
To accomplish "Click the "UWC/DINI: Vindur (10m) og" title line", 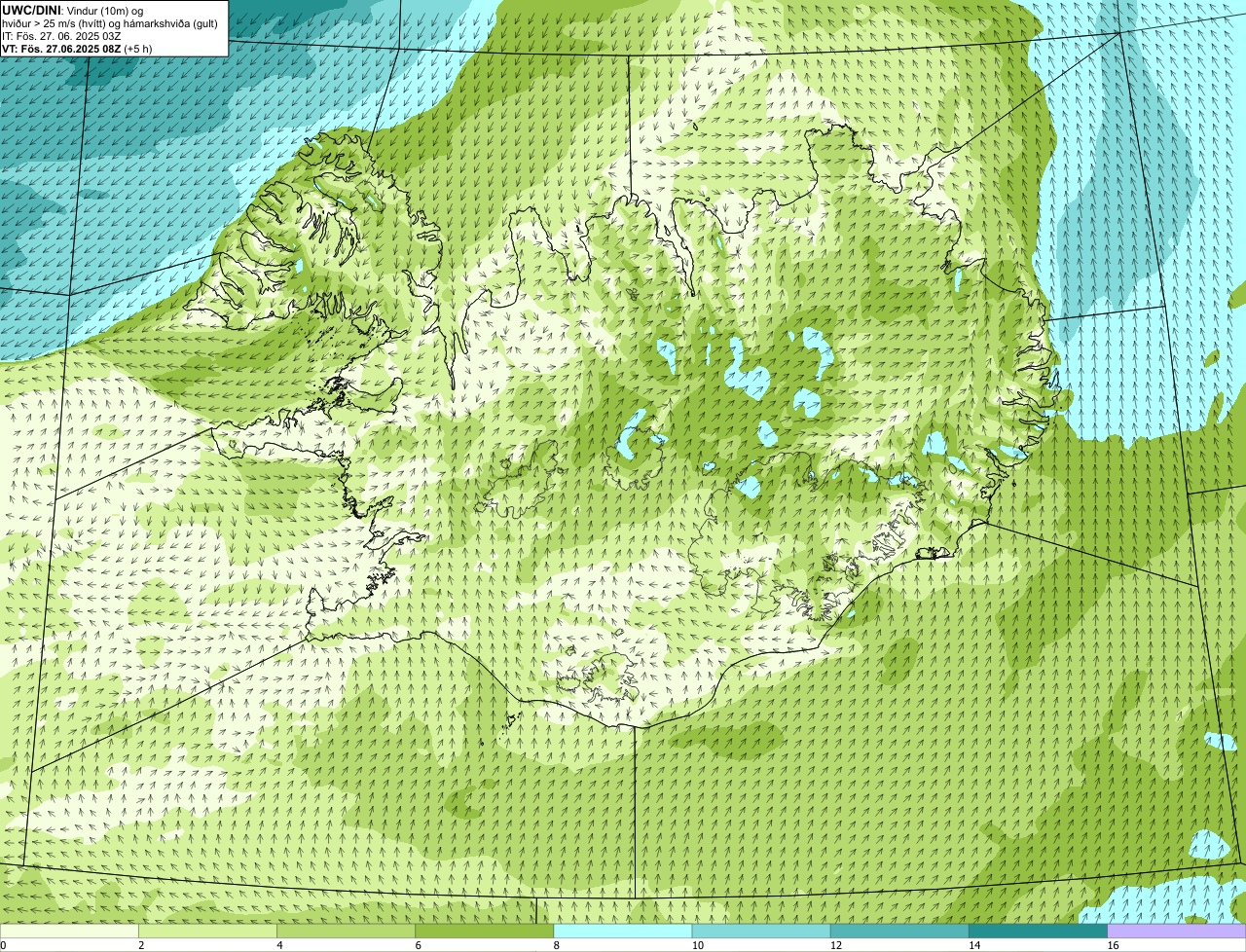I will pyautogui.click(x=73, y=10).
